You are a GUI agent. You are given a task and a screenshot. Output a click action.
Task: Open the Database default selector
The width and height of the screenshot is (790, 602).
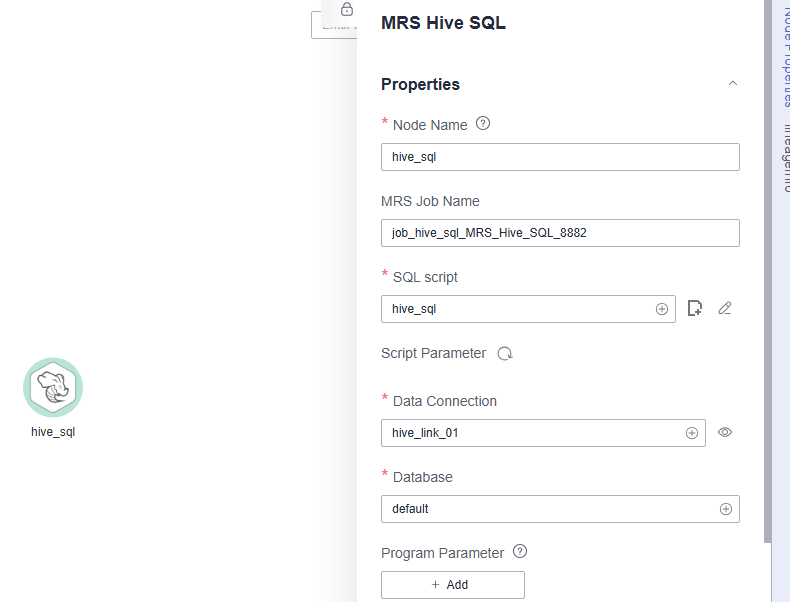pyautogui.click(x=550, y=509)
